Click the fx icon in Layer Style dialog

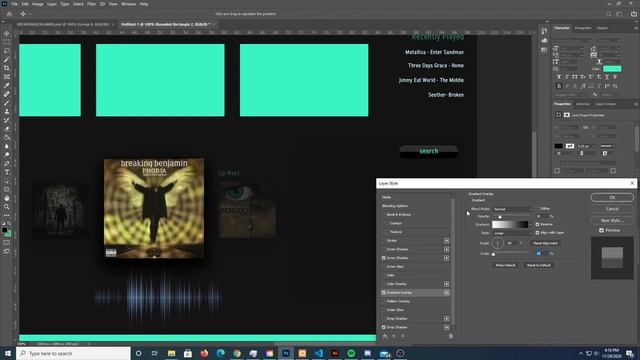click(x=385, y=336)
